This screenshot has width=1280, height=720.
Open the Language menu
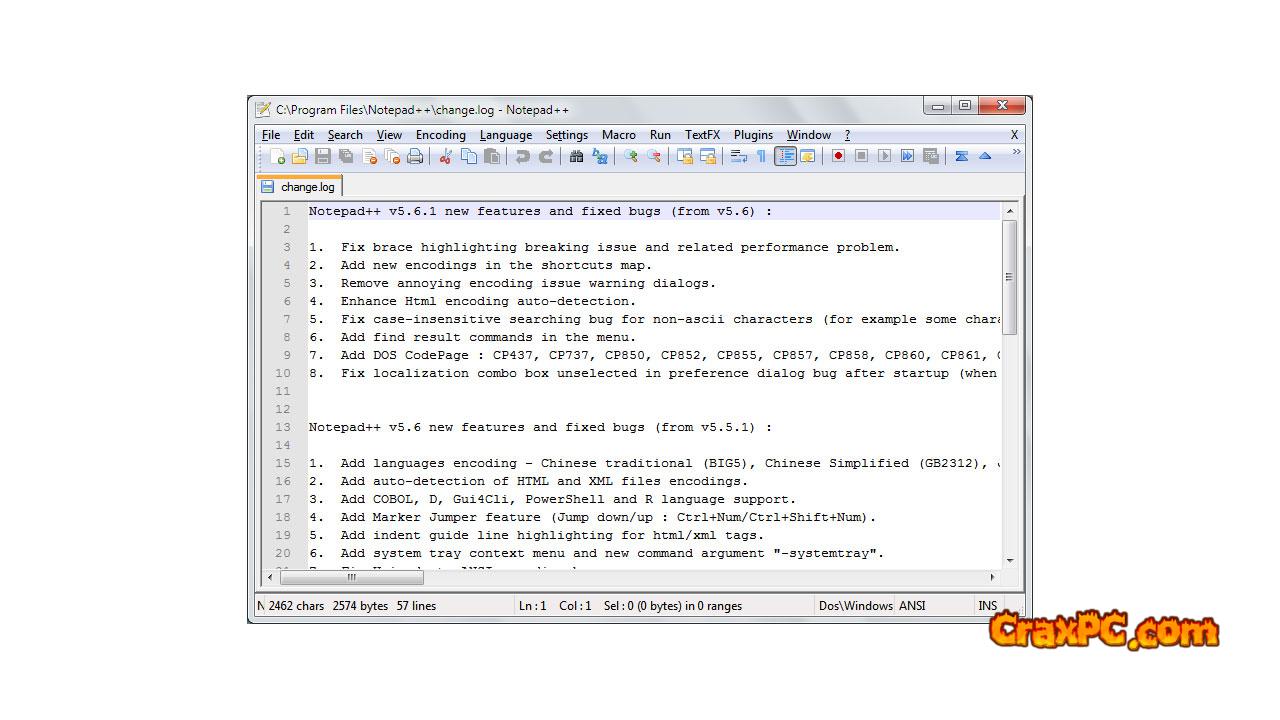(505, 135)
